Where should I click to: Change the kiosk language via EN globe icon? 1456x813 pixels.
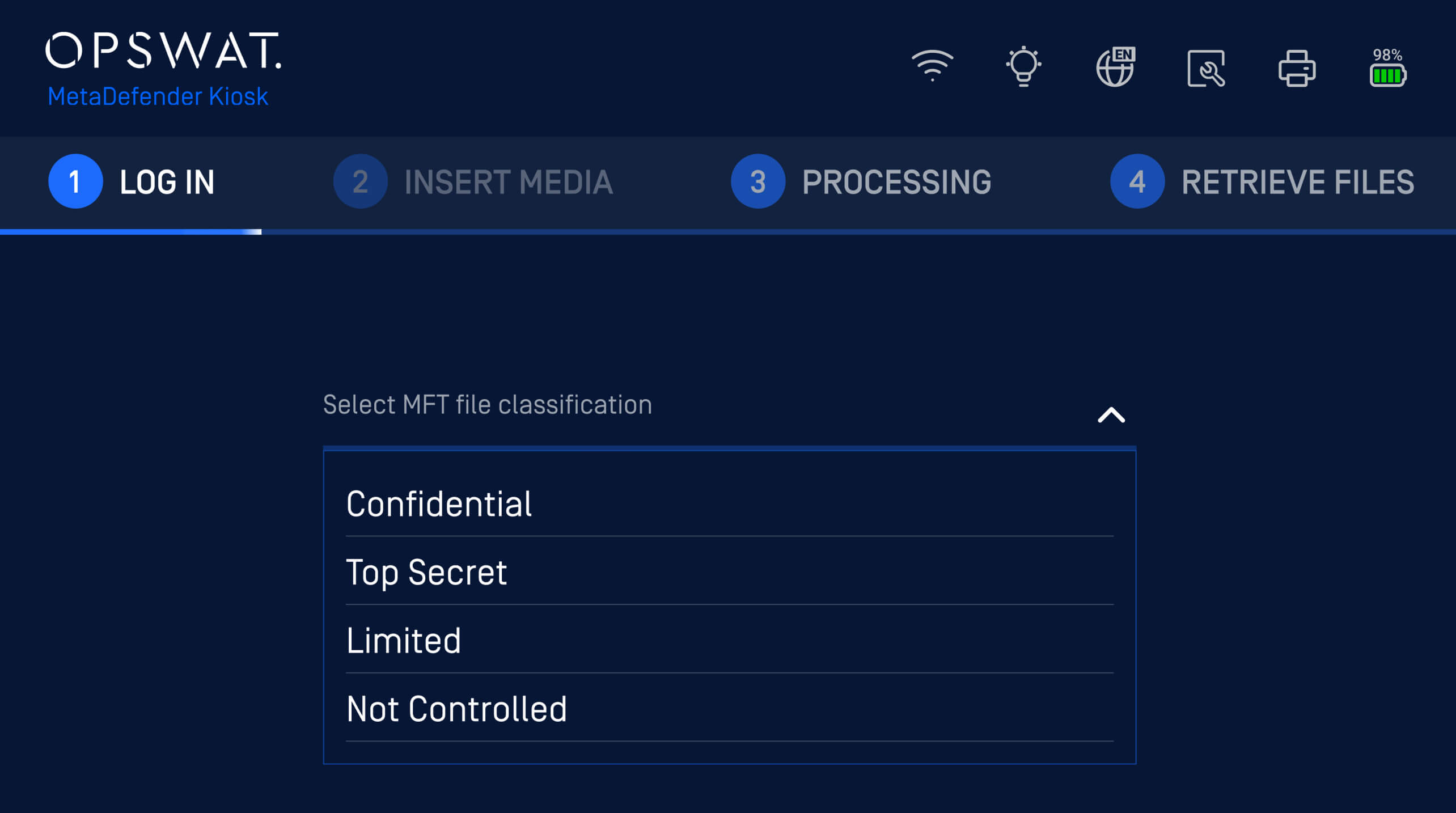(1115, 67)
